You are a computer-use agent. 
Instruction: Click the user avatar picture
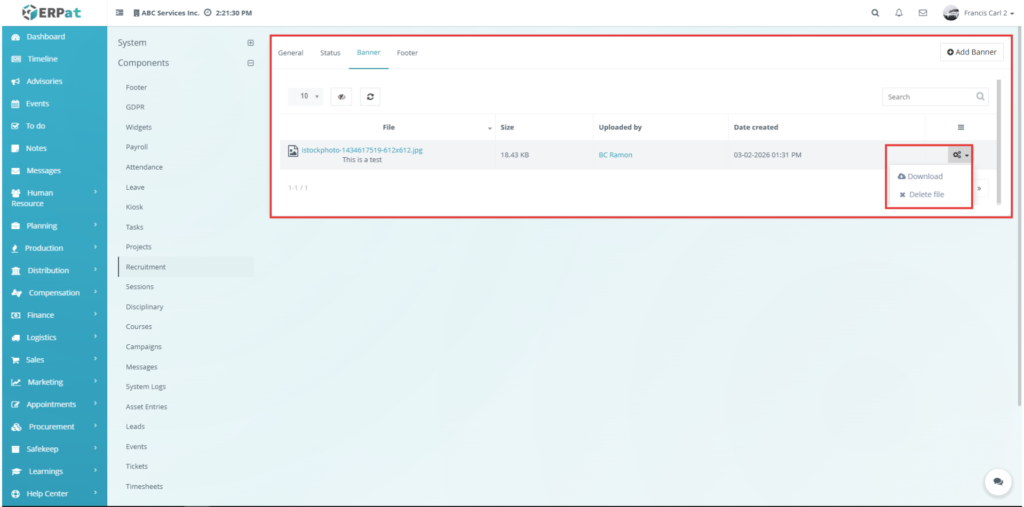(951, 12)
